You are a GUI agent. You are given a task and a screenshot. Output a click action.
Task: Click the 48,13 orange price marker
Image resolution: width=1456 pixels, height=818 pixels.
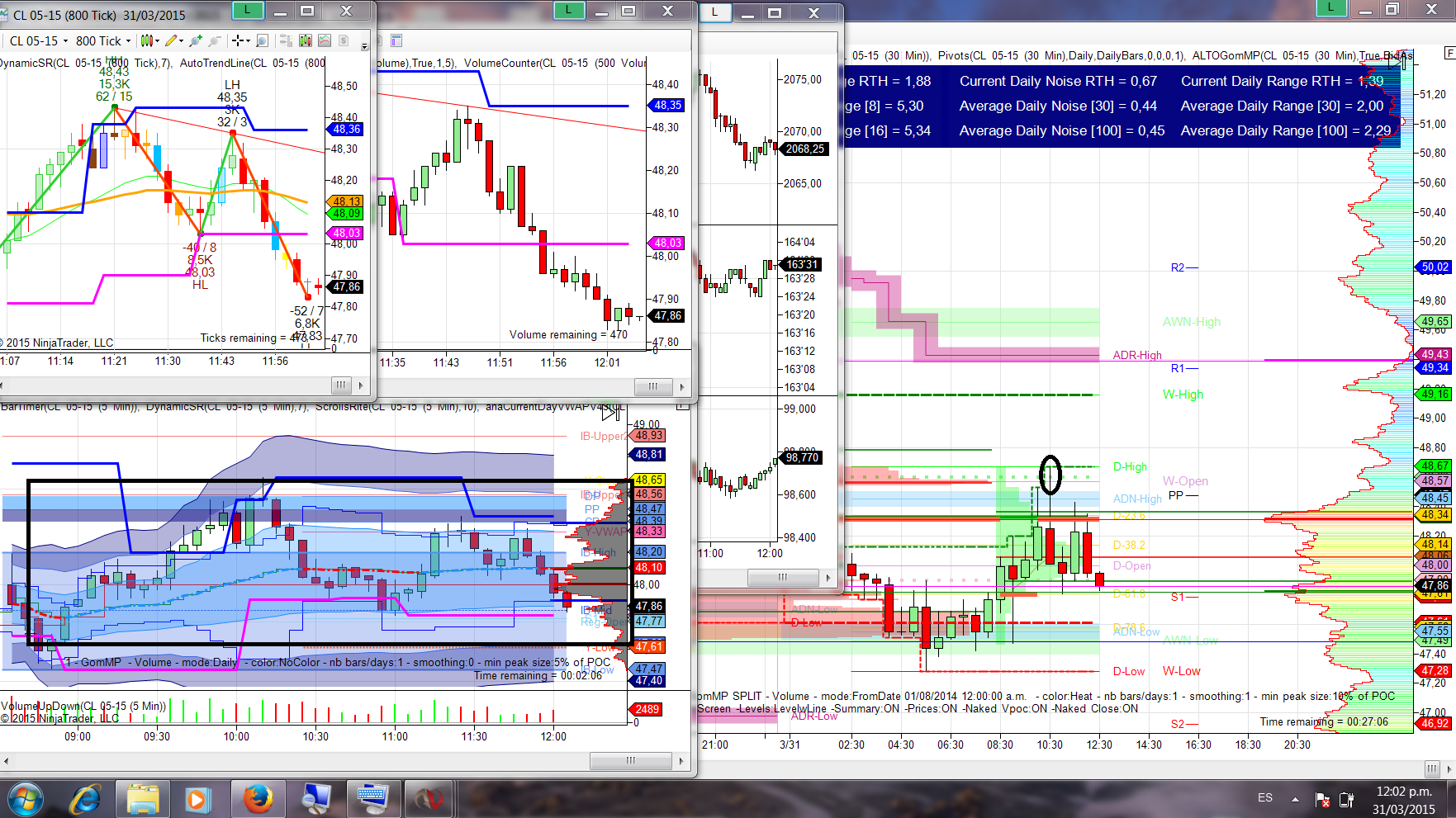(x=347, y=201)
